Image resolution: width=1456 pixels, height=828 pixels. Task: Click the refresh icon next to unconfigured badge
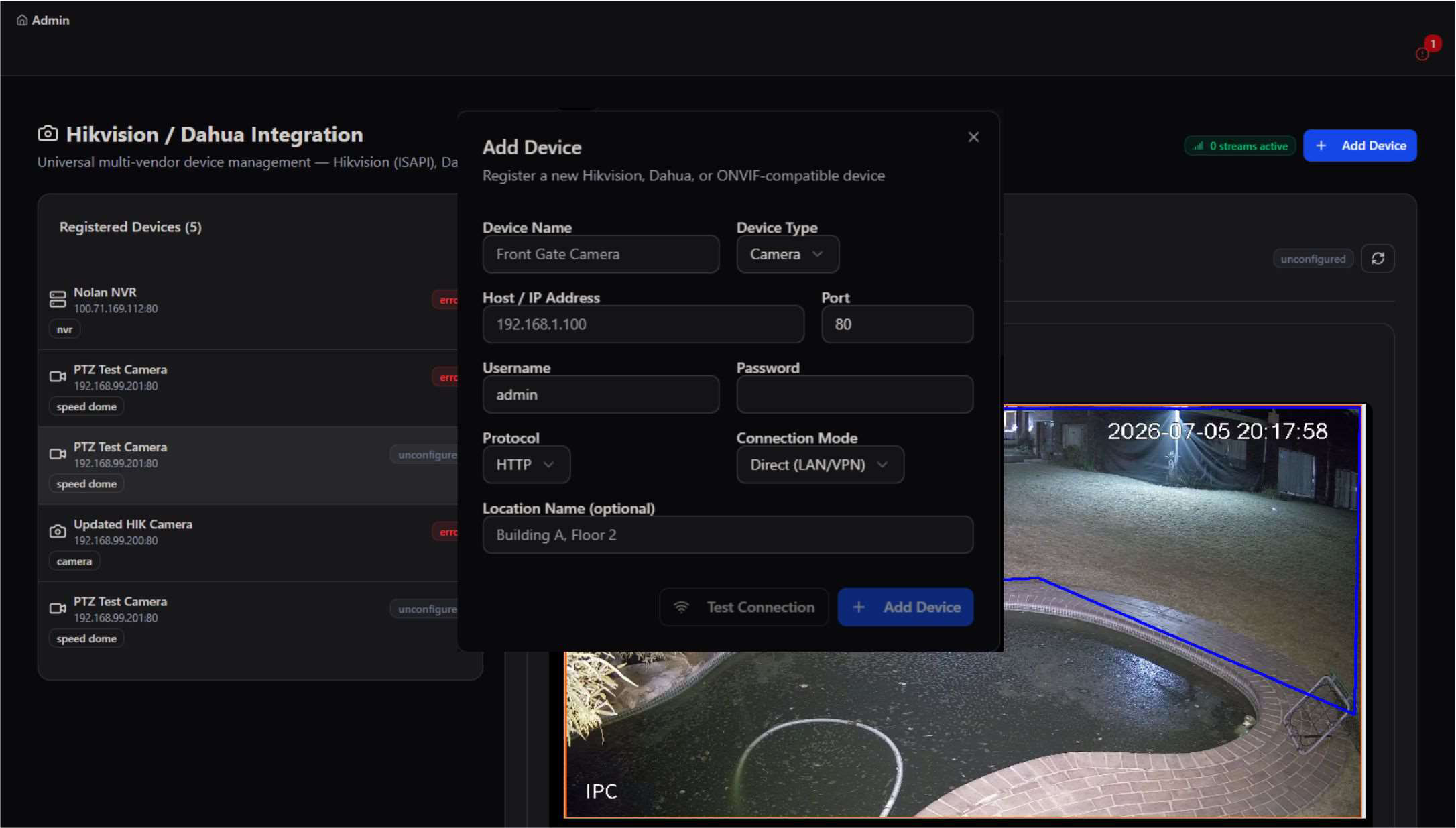click(1378, 259)
